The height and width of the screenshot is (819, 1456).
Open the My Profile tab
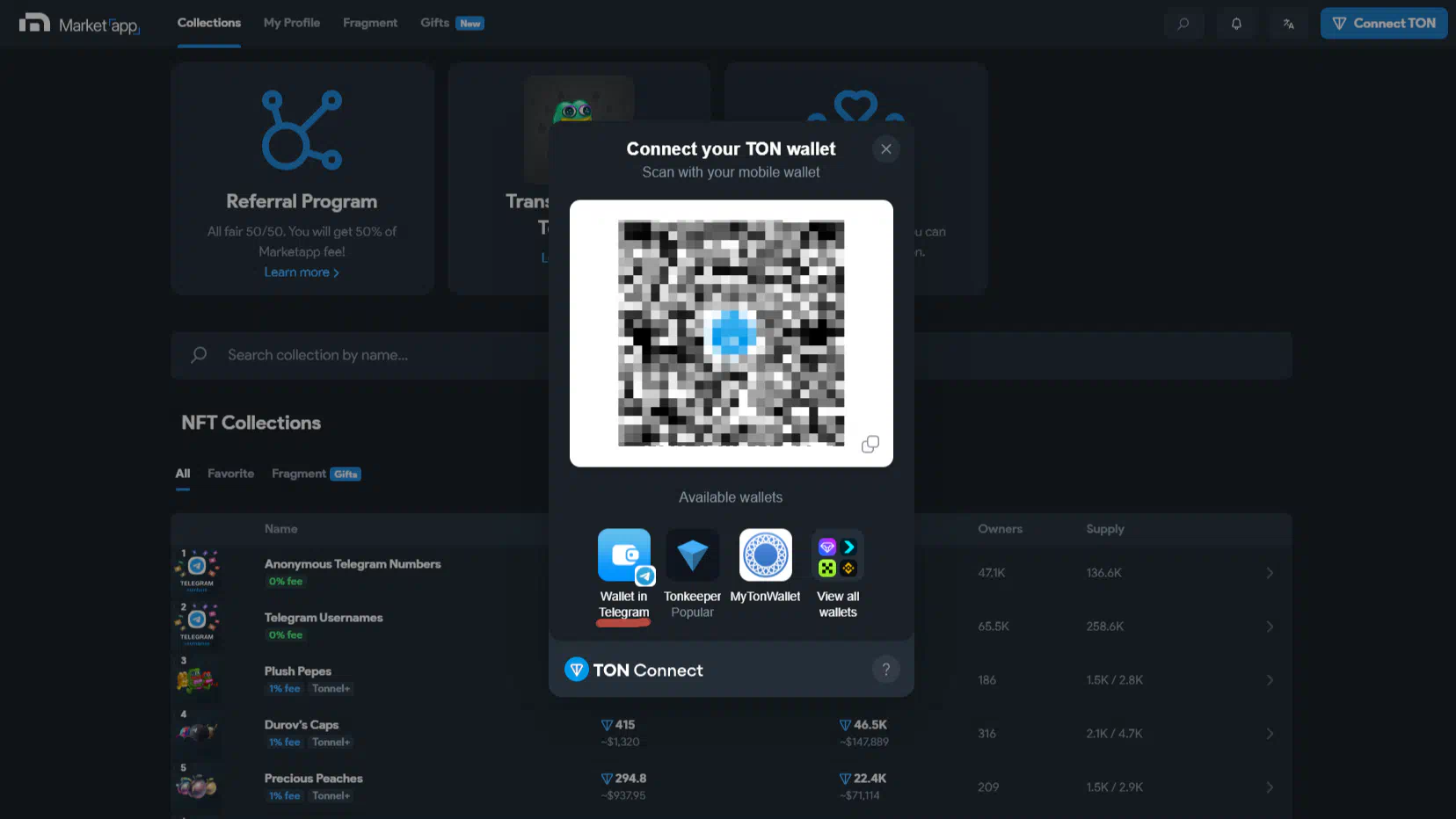click(x=292, y=23)
